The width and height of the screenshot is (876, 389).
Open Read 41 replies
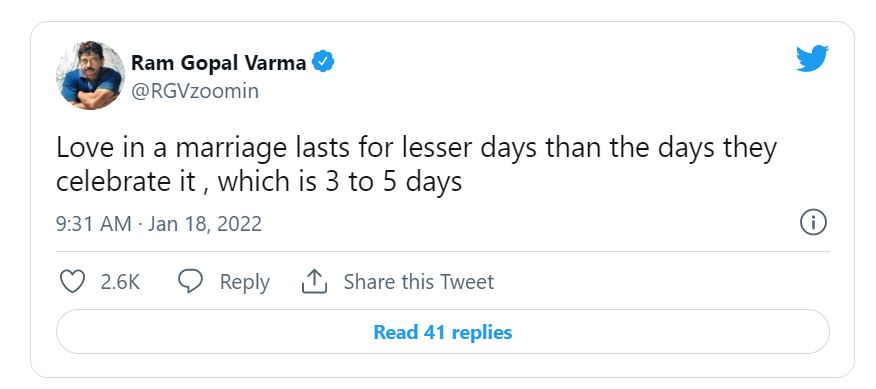coord(442,332)
